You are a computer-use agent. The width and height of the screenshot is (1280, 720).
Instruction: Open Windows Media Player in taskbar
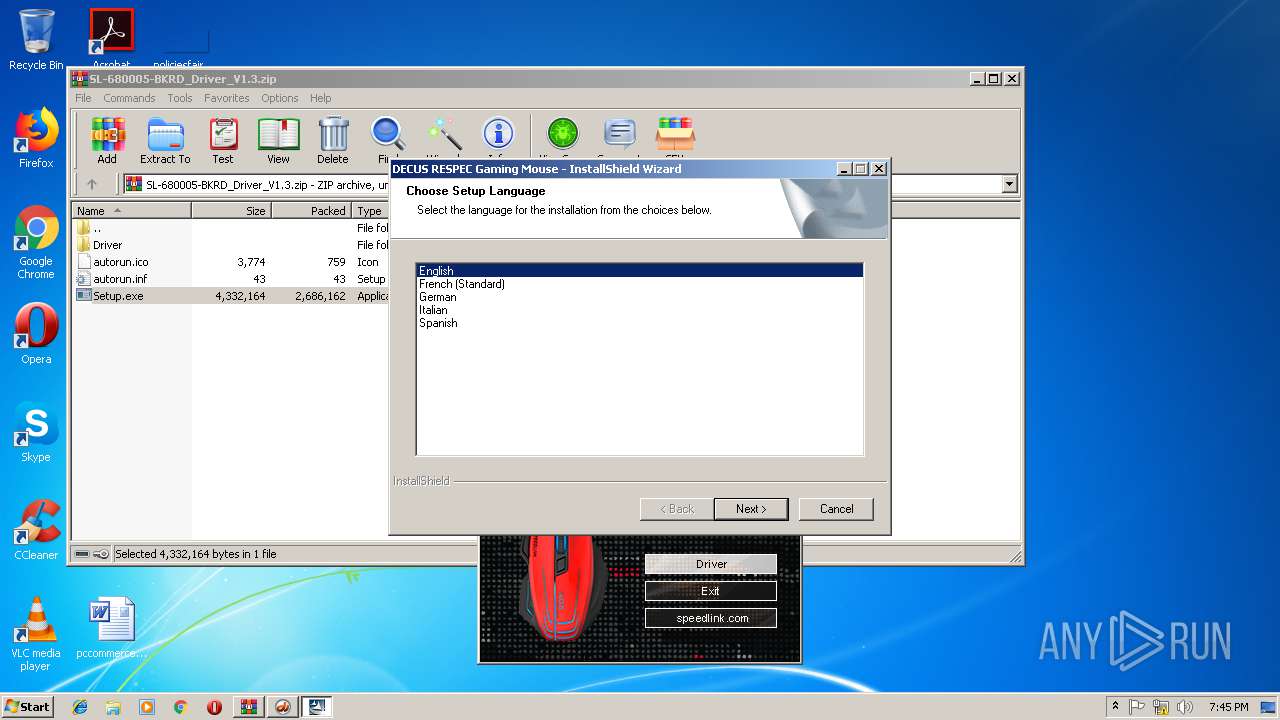(x=147, y=707)
